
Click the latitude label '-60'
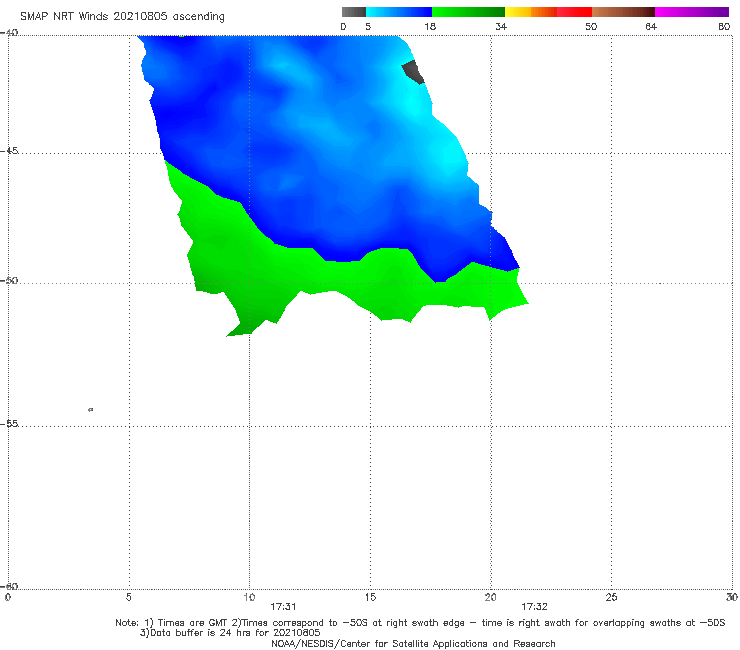pyautogui.click(x=9, y=586)
